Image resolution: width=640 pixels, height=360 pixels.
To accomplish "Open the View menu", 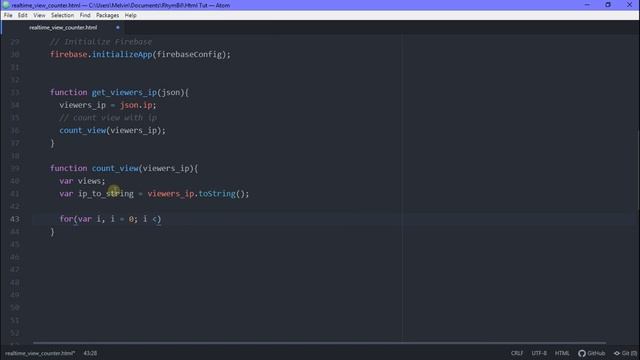I will pos(39,16).
